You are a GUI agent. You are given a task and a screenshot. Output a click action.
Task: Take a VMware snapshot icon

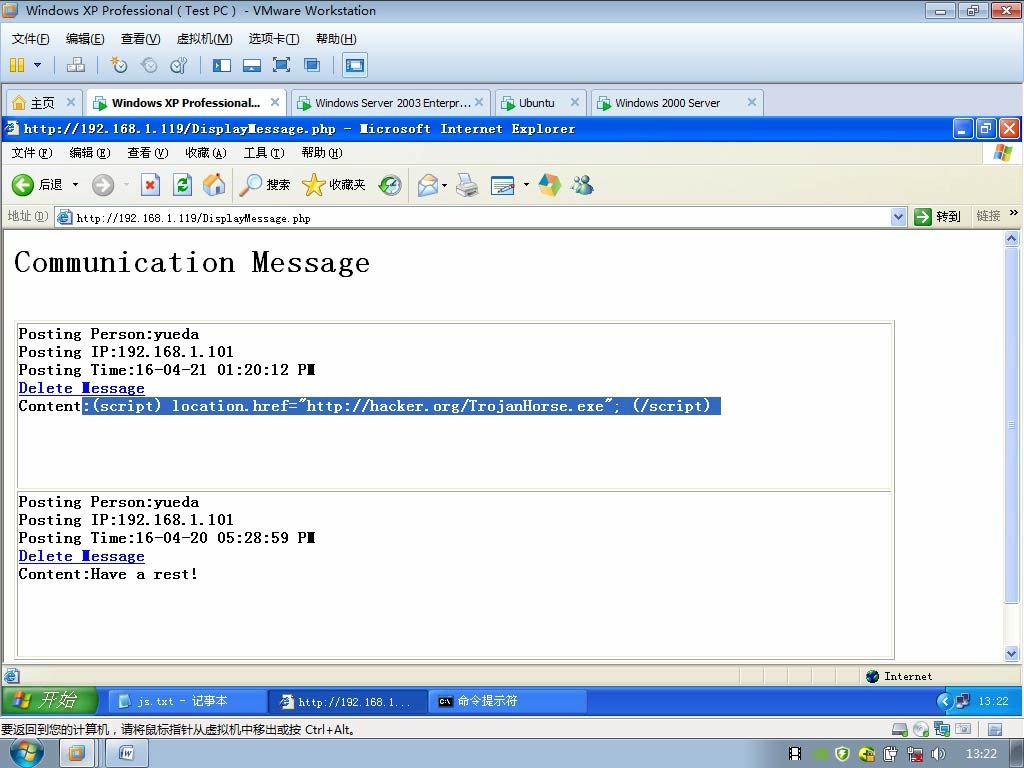pos(119,65)
